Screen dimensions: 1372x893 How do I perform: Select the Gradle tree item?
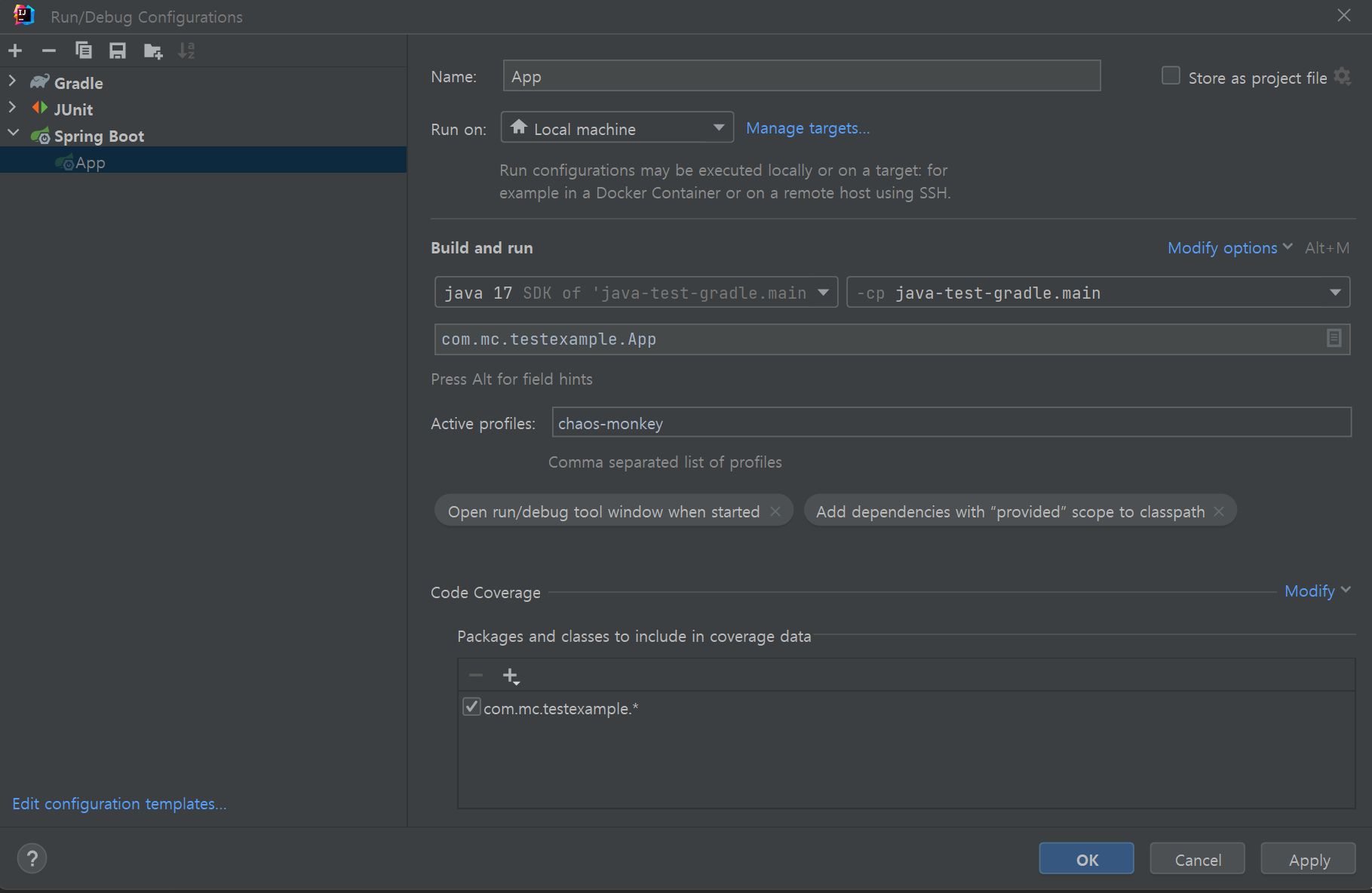(78, 83)
